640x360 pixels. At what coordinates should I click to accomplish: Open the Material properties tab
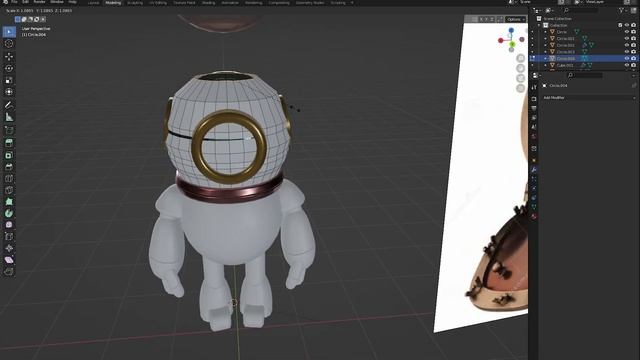point(534,216)
